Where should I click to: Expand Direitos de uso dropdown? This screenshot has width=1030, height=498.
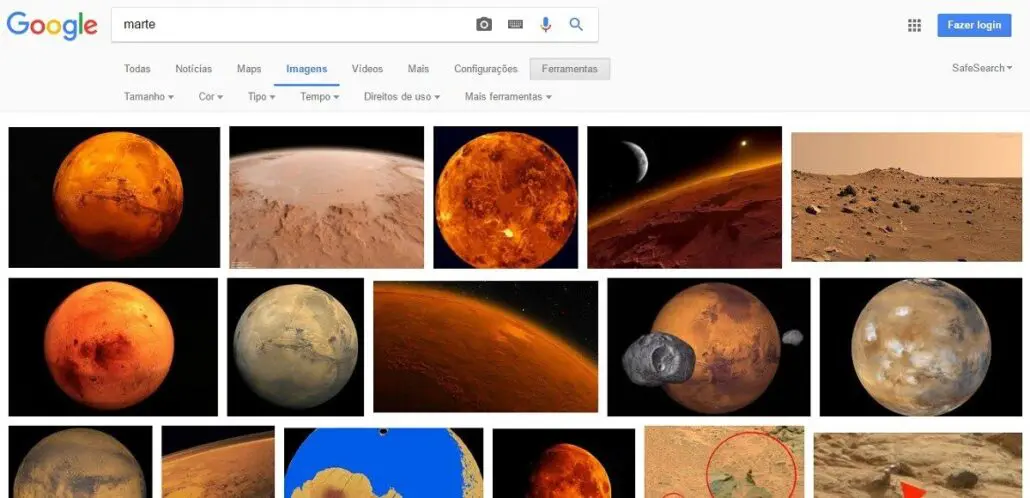(402, 97)
